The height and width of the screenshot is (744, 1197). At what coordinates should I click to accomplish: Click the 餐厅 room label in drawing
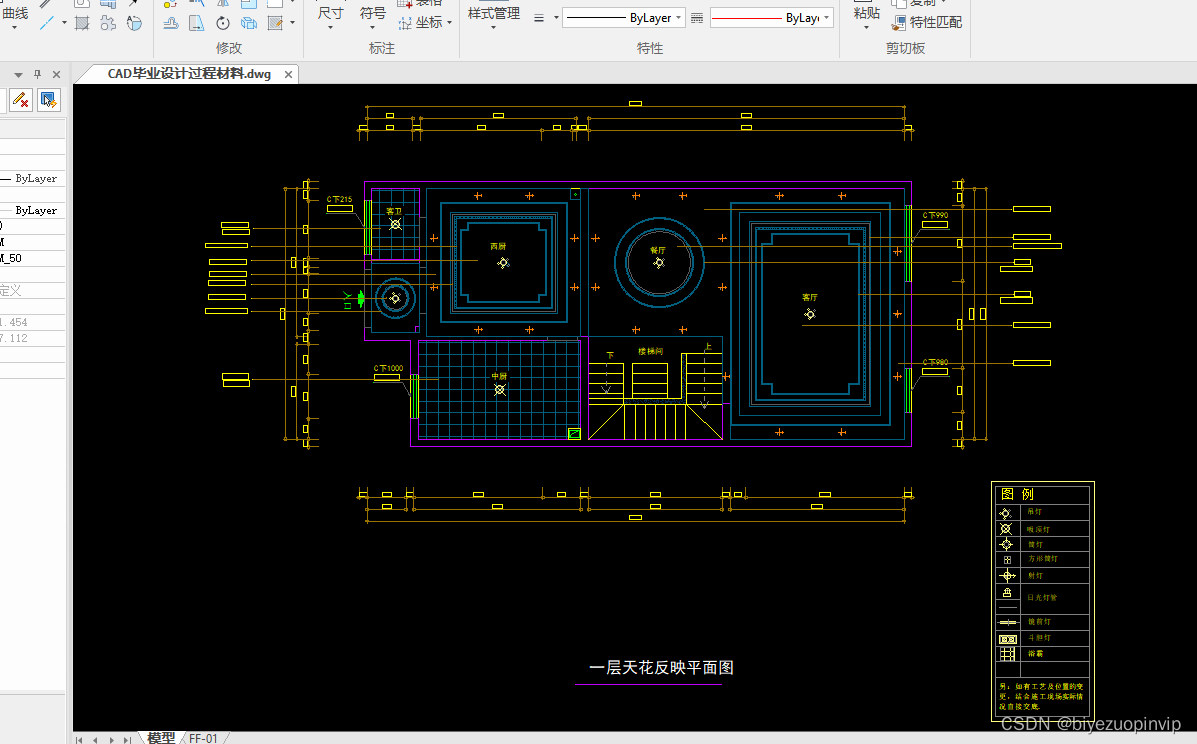pos(658,250)
